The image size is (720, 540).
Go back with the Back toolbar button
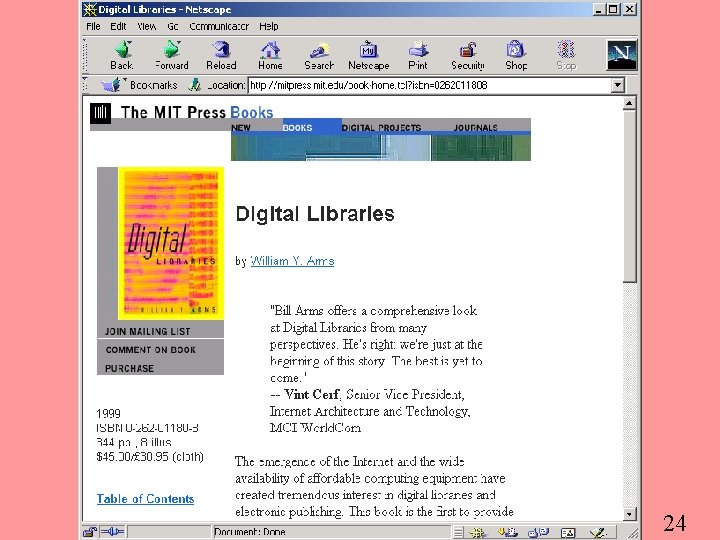[122, 56]
